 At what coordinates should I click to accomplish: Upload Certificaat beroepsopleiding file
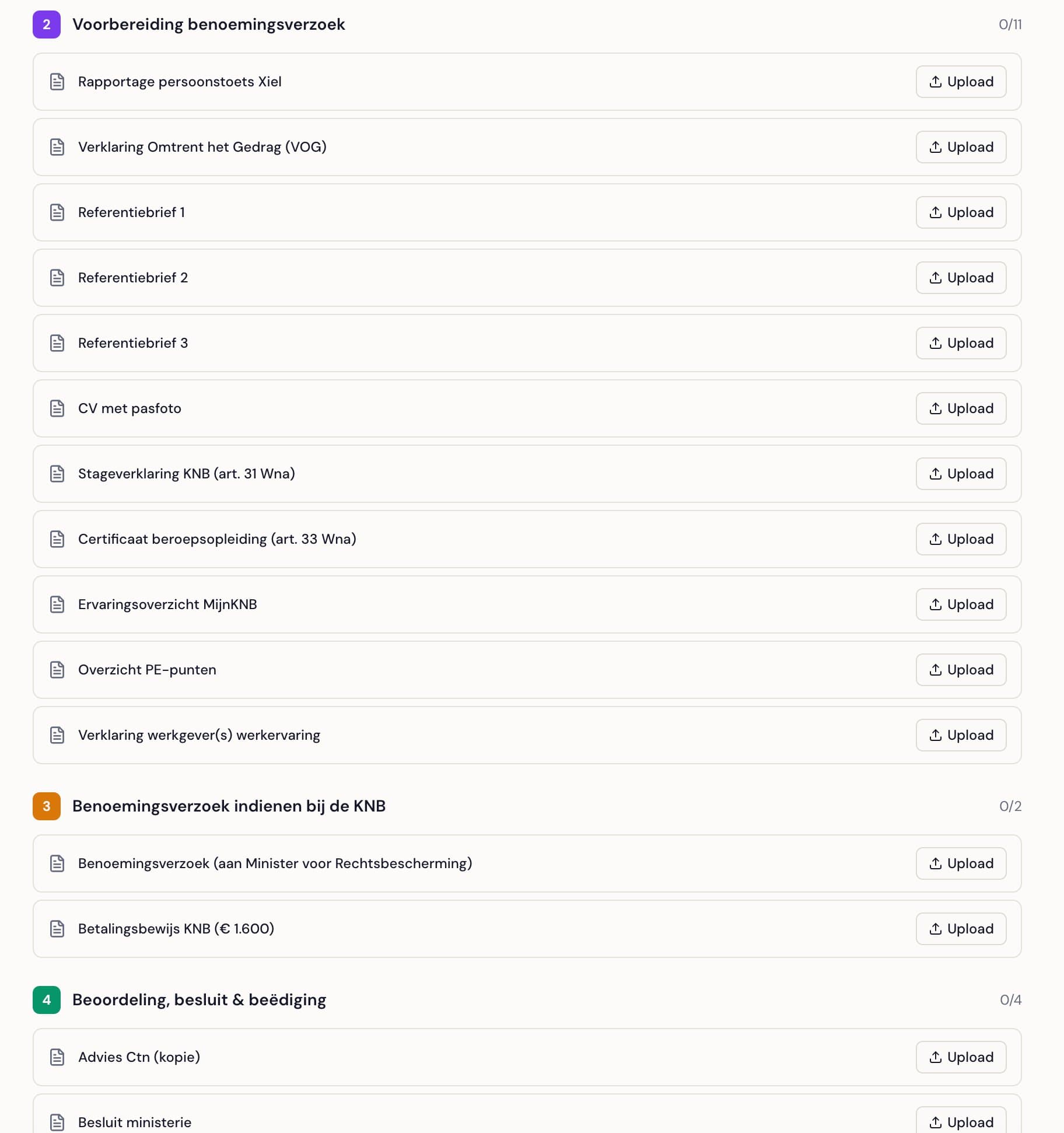961,539
